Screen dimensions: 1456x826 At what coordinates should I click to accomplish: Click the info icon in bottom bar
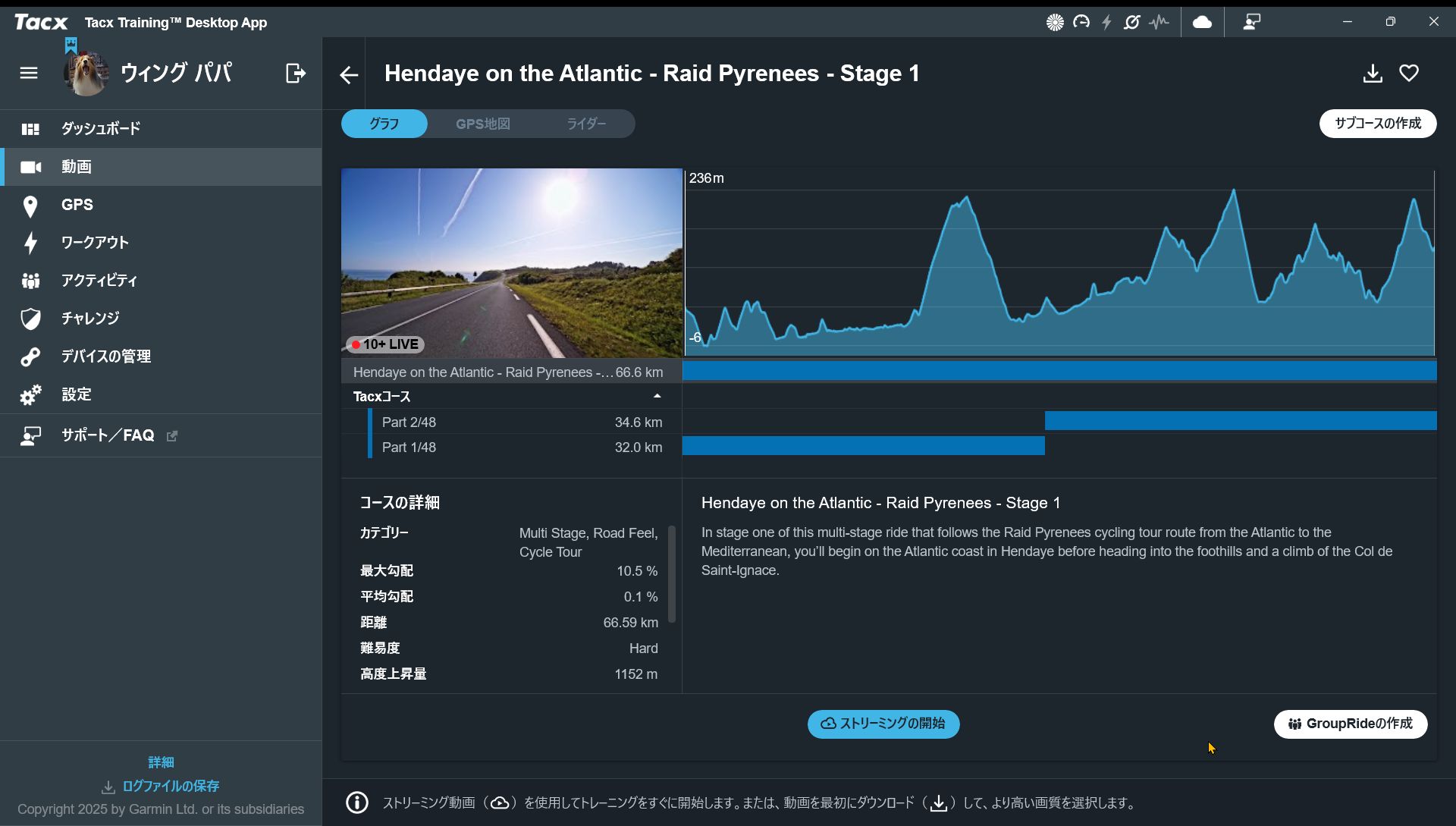click(x=357, y=802)
